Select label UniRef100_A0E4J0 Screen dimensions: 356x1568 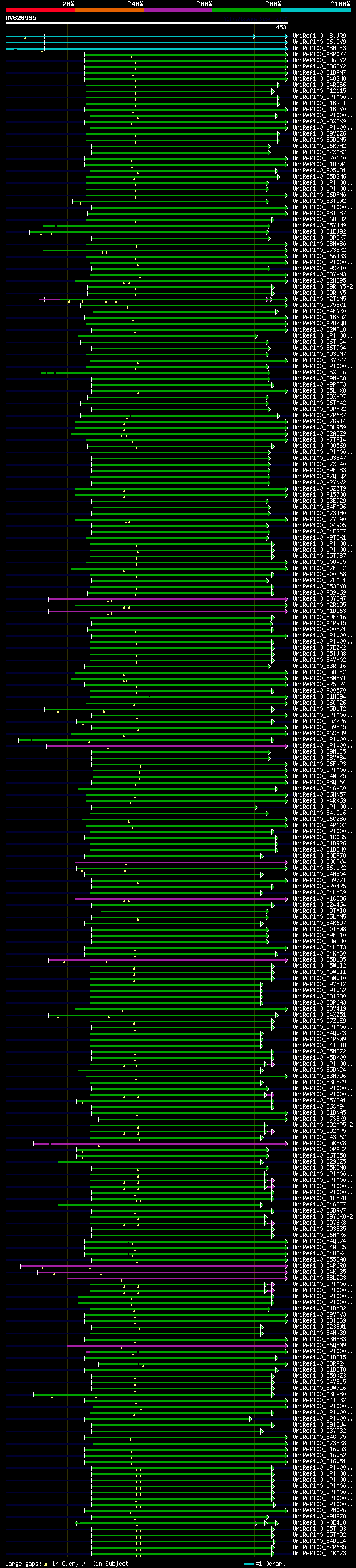pyautogui.click(x=319, y=1522)
